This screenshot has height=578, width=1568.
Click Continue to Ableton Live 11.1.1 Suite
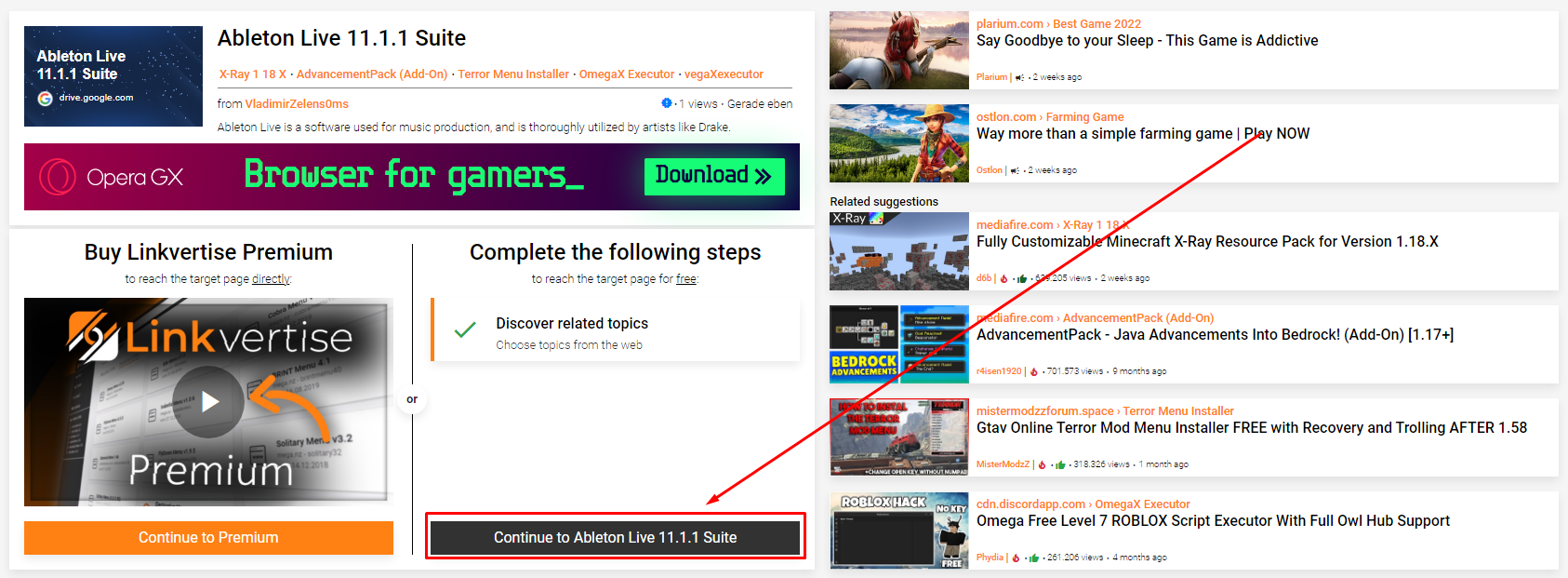[616, 537]
